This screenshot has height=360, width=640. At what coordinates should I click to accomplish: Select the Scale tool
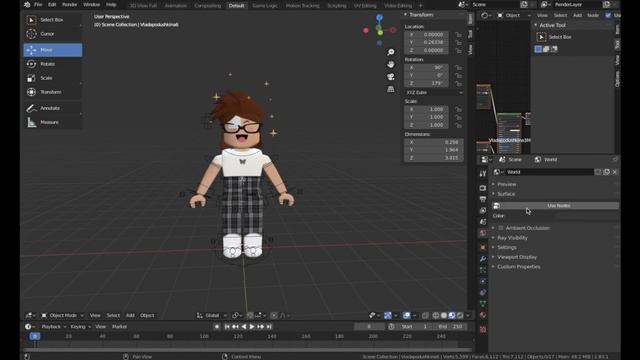pyautogui.click(x=53, y=78)
